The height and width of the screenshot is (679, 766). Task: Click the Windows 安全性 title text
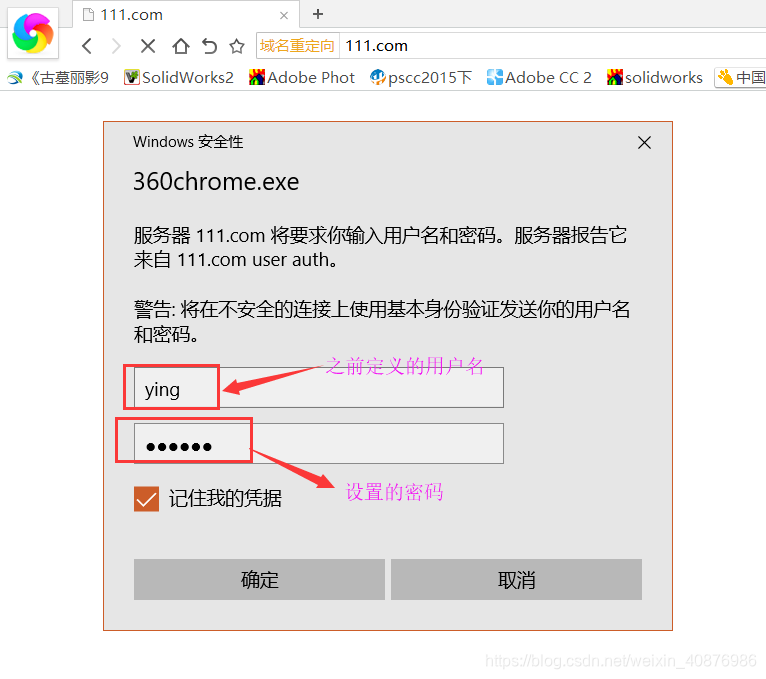pyautogui.click(x=188, y=142)
